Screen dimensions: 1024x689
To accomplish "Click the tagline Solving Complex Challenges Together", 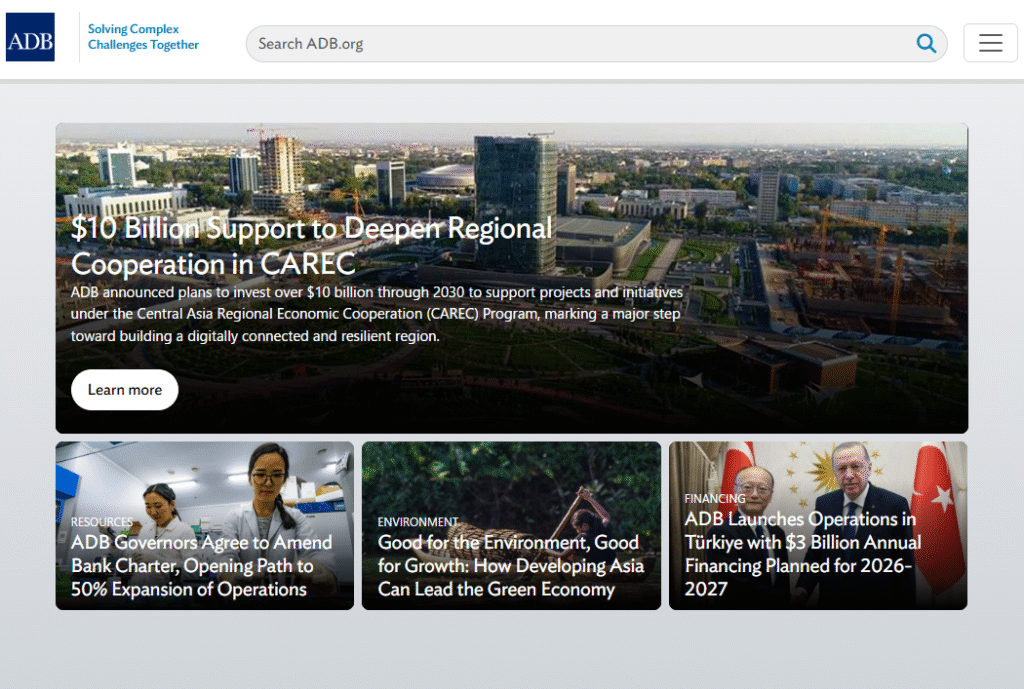I will point(143,37).
